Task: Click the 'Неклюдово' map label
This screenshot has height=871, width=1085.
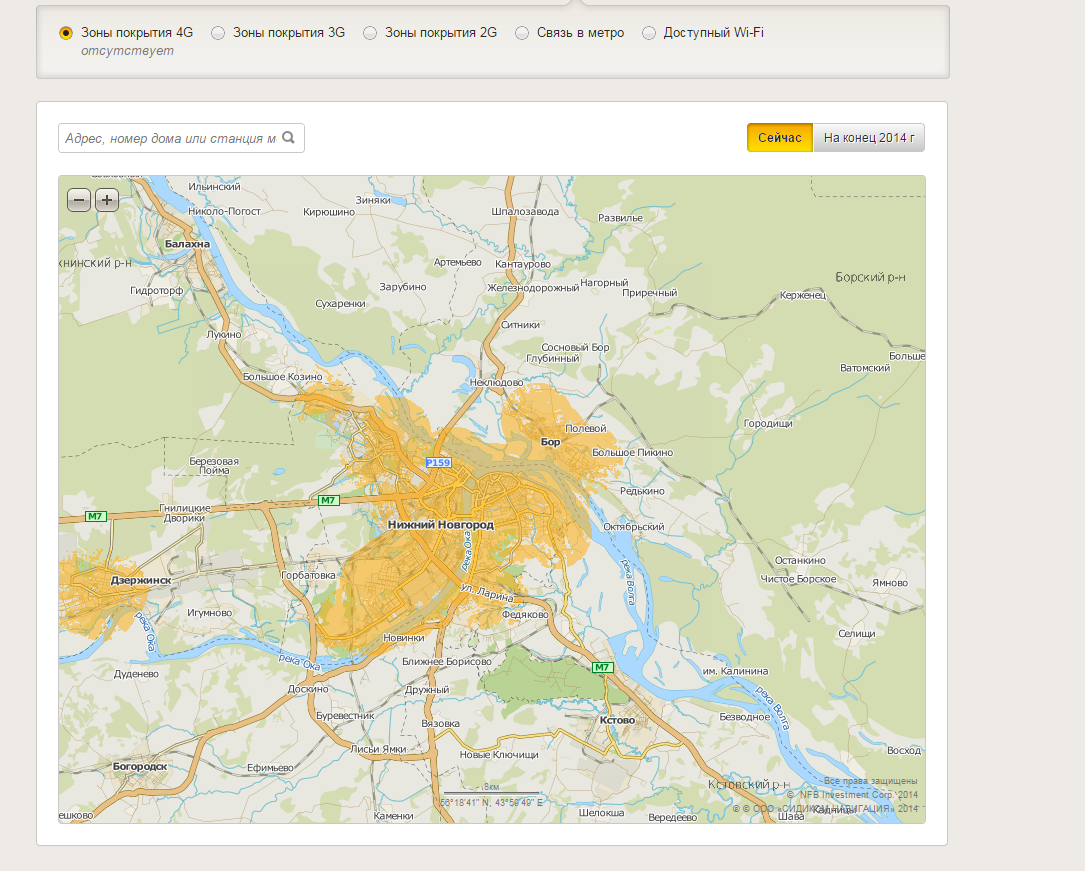Action: pos(497,382)
